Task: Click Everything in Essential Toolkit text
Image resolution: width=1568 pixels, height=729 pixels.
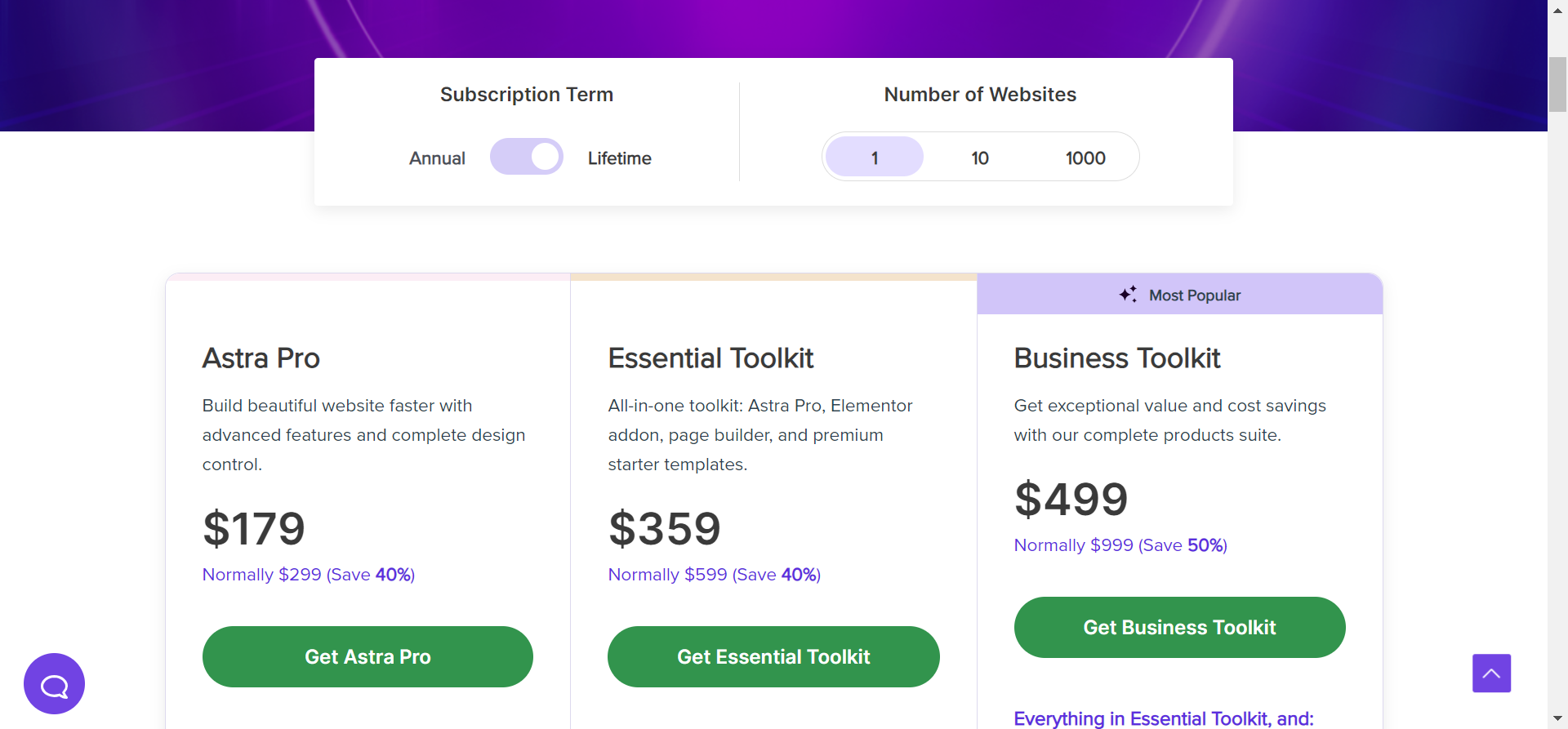Action: point(1164,718)
